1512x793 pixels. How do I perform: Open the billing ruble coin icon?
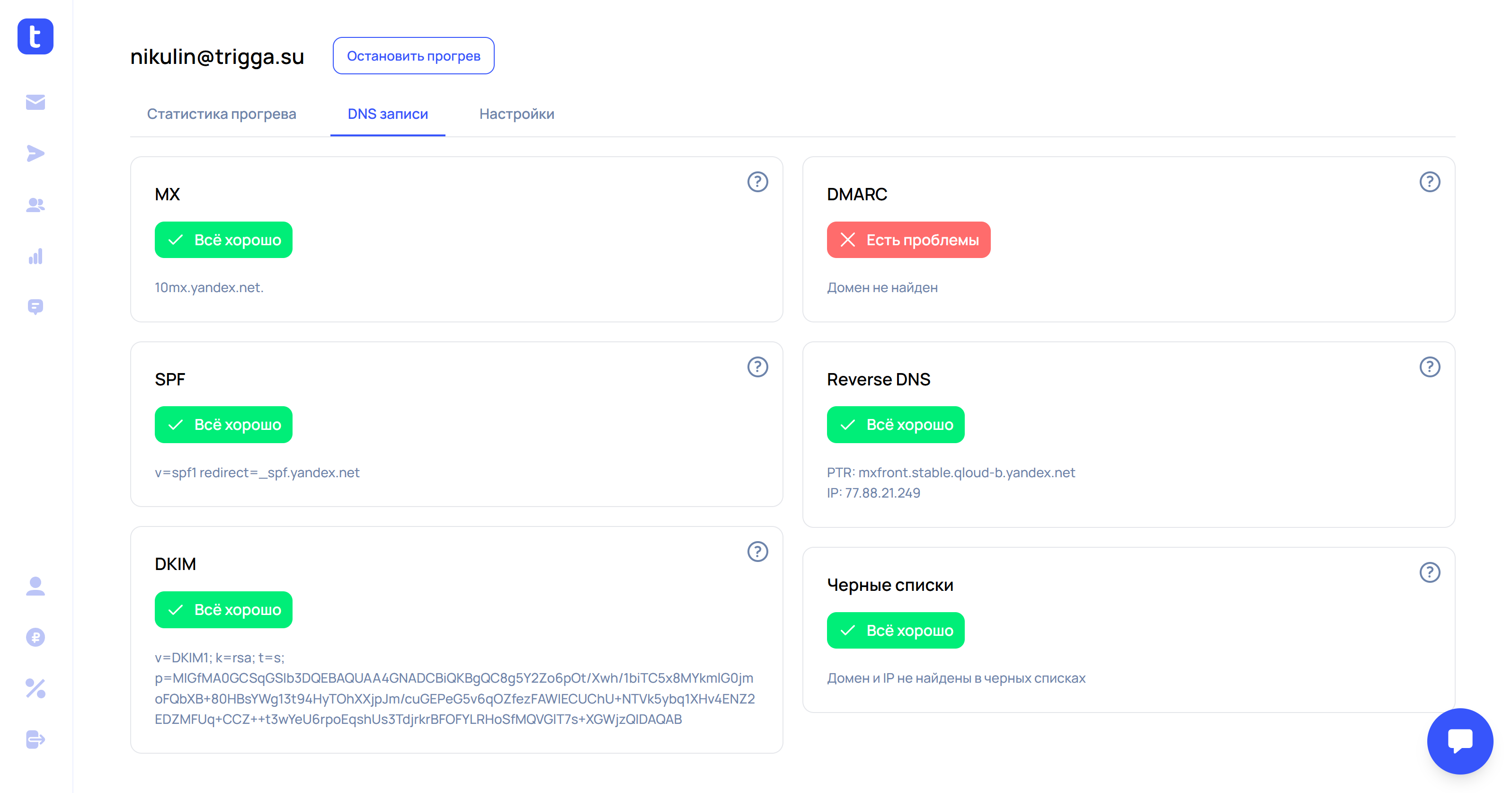[x=35, y=637]
